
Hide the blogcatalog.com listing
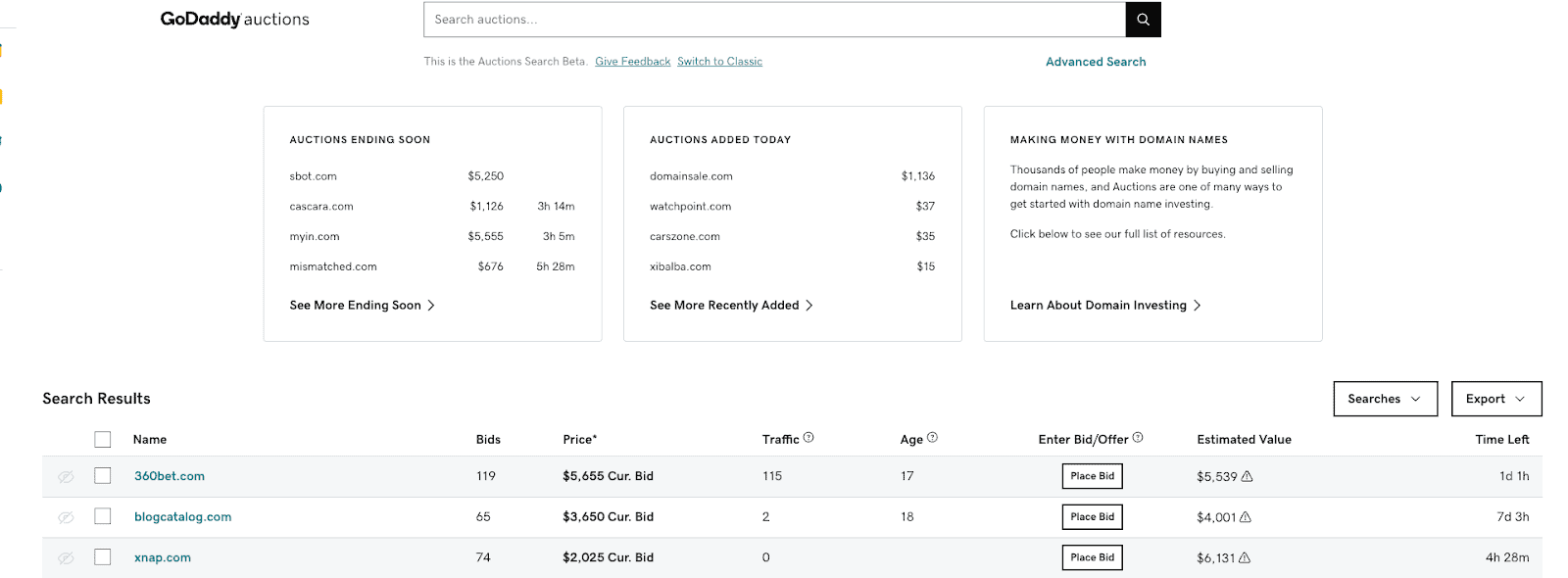coord(66,517)
